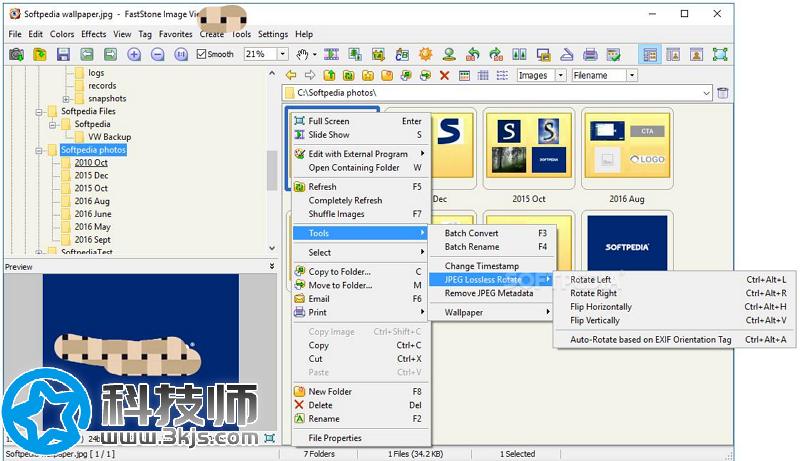This screenshot has width=800, height=461.
Task: Open the Effects menu
Action: point(94,34)
